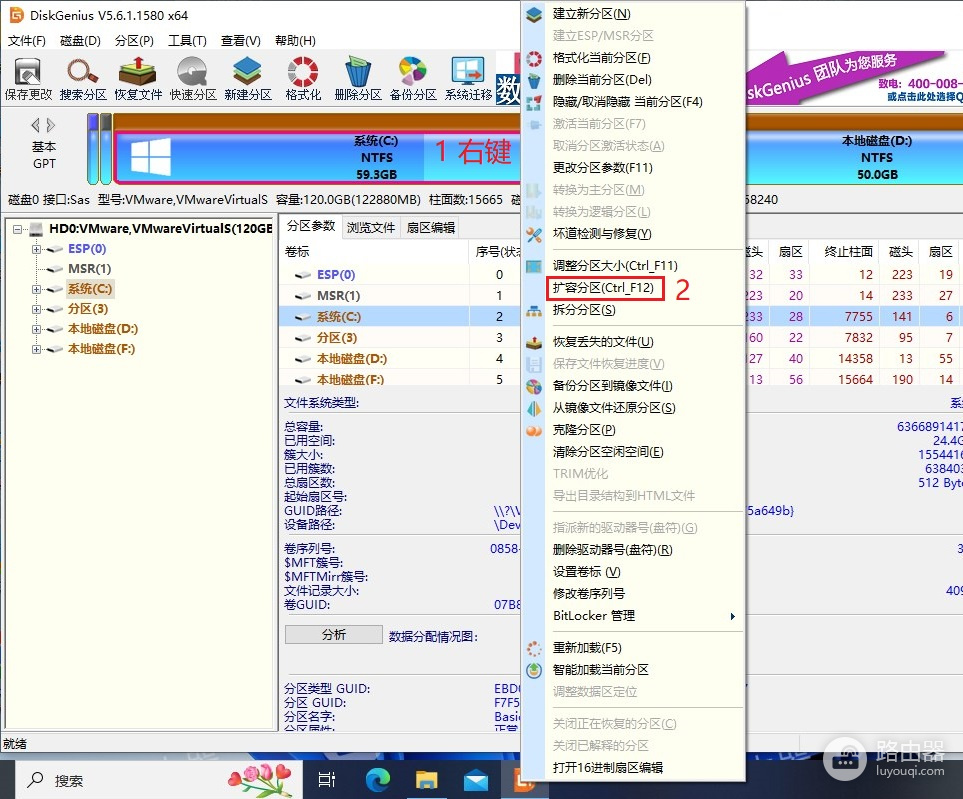Click the 本地磁盘(D:) partition bar block
This screenshot has height=799, width=963.
854,157
